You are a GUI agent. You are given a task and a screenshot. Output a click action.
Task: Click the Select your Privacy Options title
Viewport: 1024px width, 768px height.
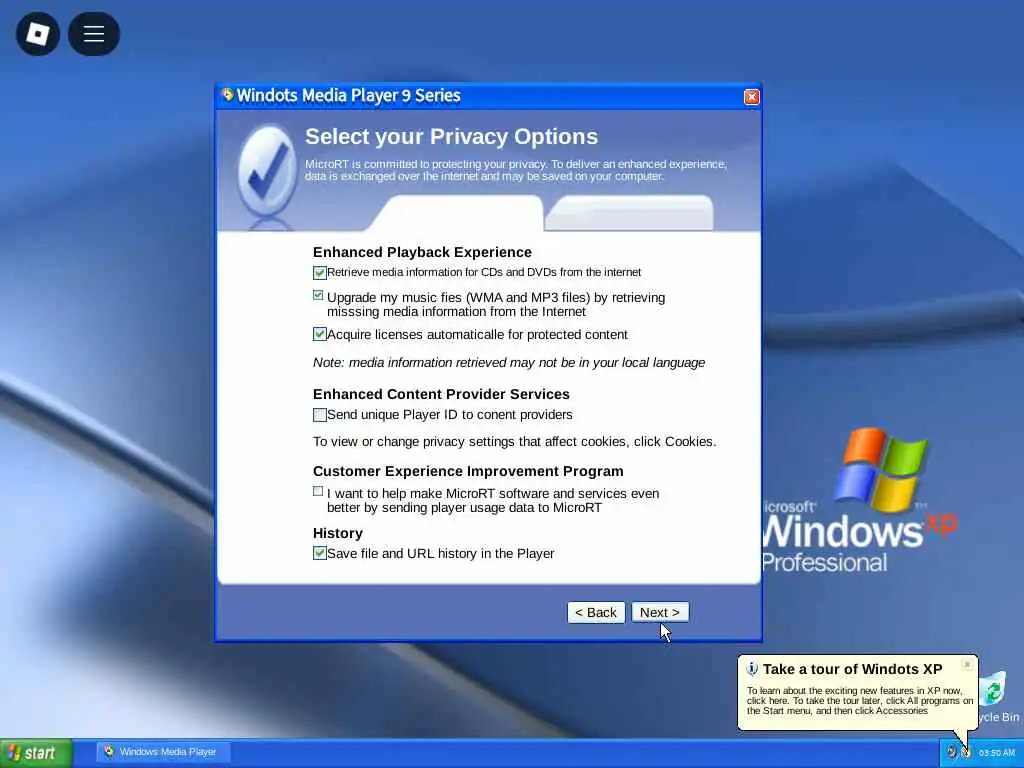pyautogui.click(x=451, y=136)
